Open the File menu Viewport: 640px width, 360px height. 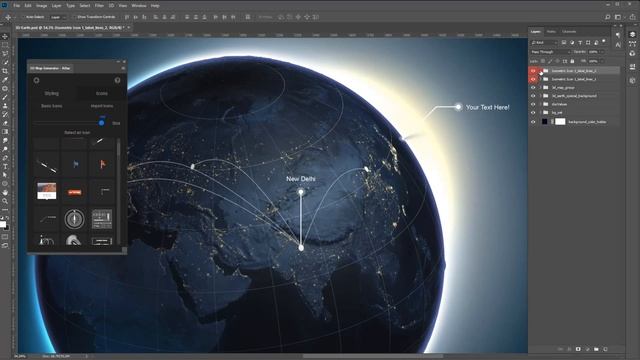click(16, 6)
